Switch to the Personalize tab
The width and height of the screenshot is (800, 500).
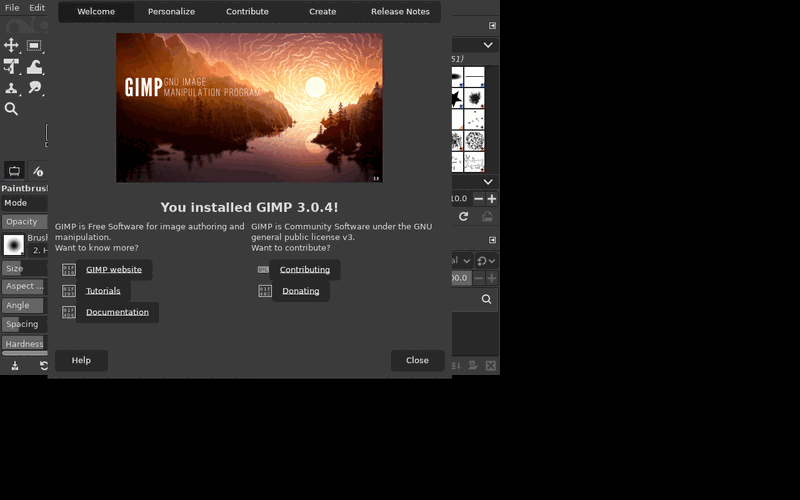171,11
